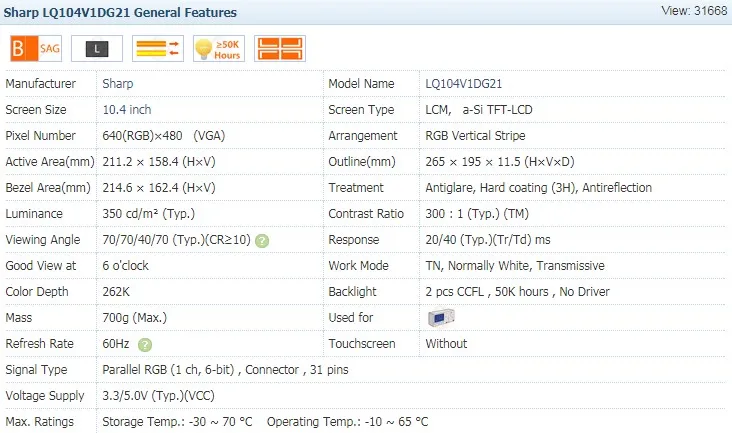Image resolution: width=732 pixels, height=433 pixels.
Task: Click the Sharp LQ104V1DG21 General Features heading
Action: [x=120, y=12]
